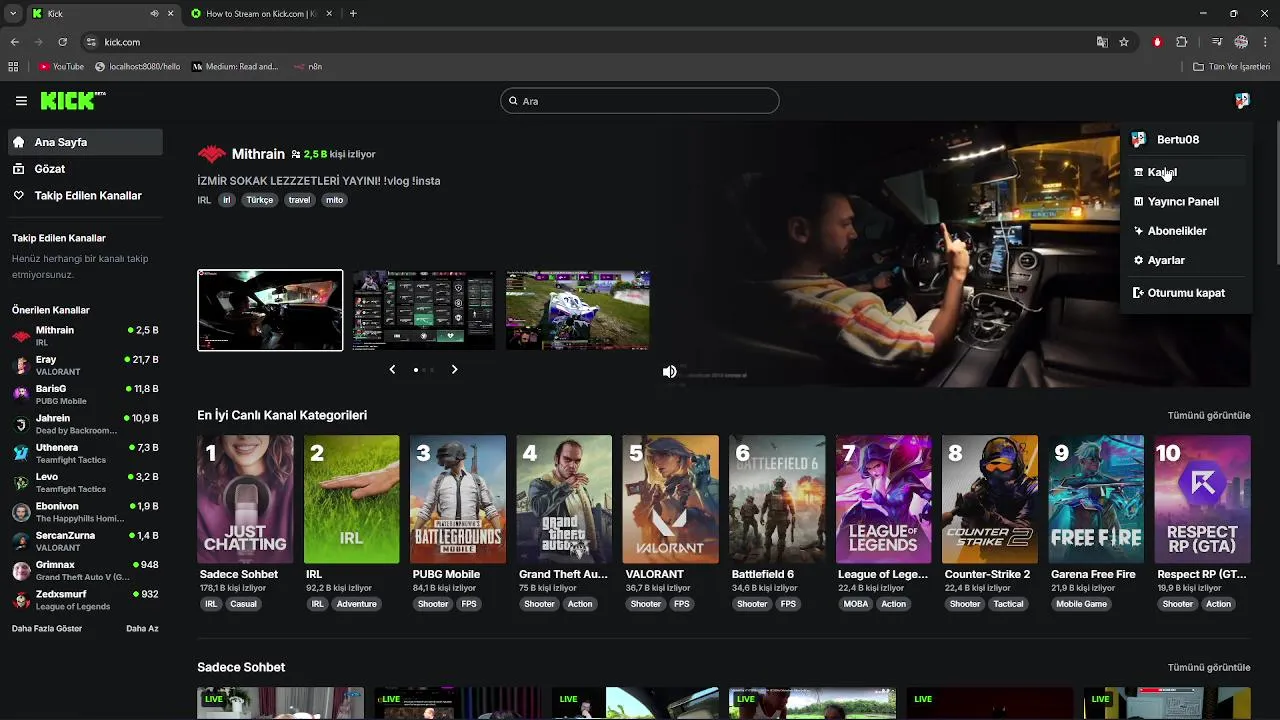Viewport: 1280px width, 720px height.
Task: Click the Türkçe tag on featured stream
Action: pyautogui.click(x=260, y=200)
